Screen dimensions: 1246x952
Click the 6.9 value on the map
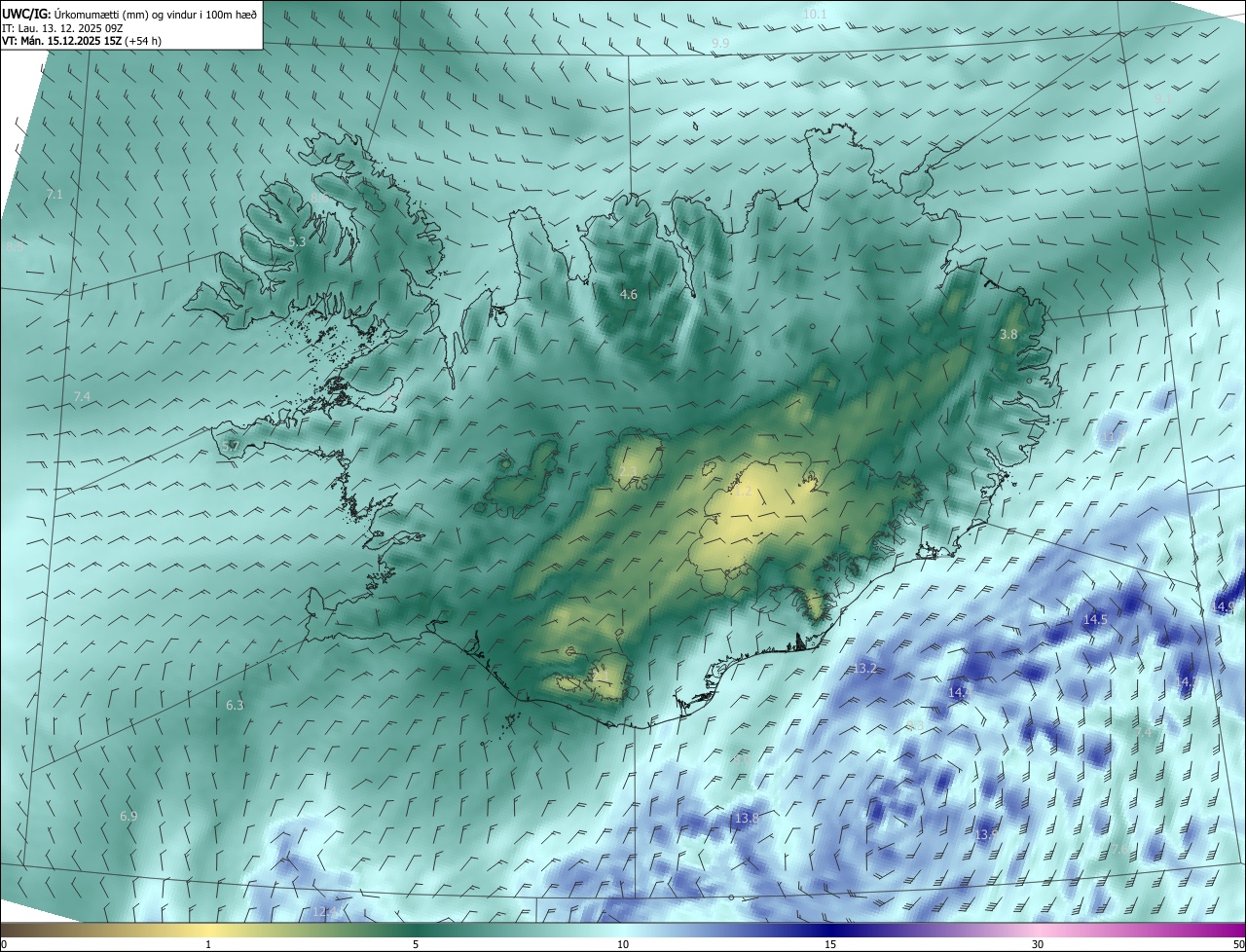click(128, 816)
